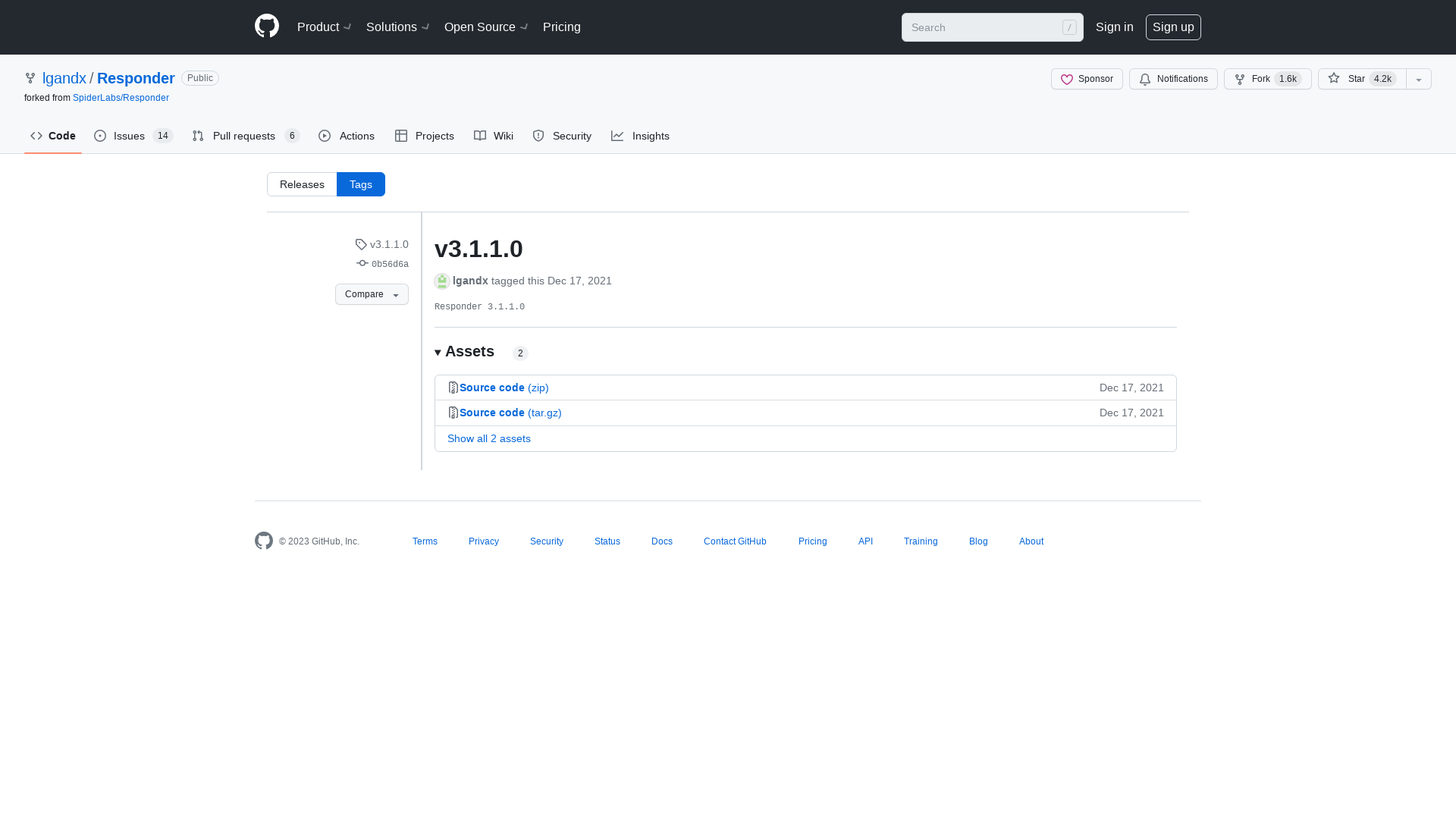Go to the Pricing page in header
This screenshot has width=1456, height=819.
562,27
